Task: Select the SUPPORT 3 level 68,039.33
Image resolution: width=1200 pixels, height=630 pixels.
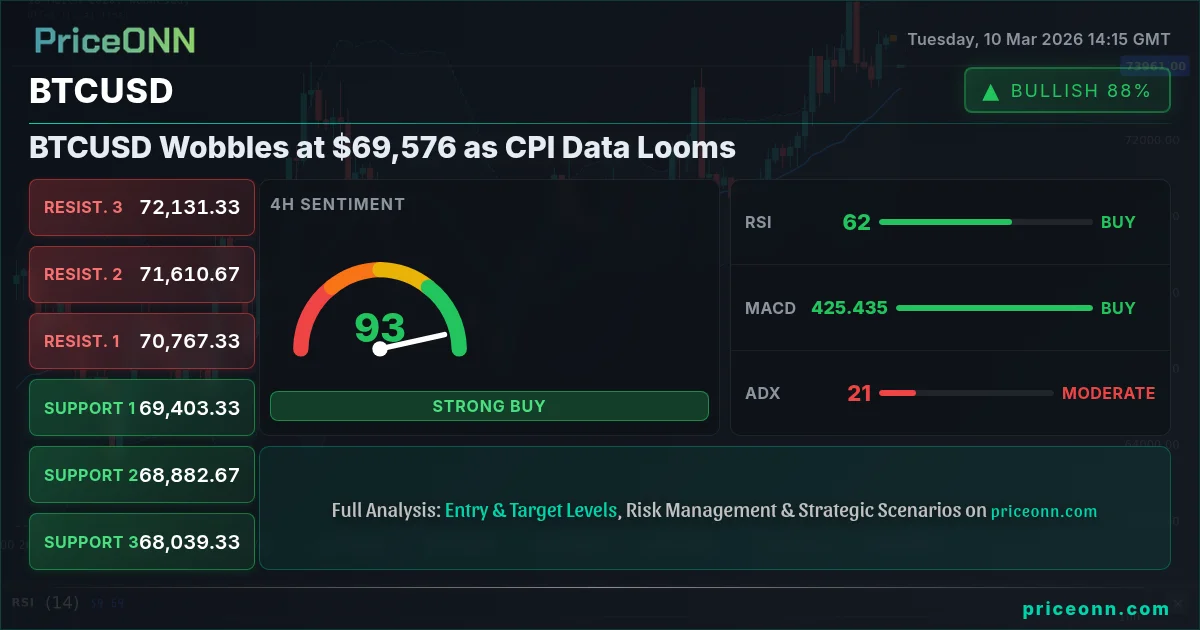Action: (142, 542)
